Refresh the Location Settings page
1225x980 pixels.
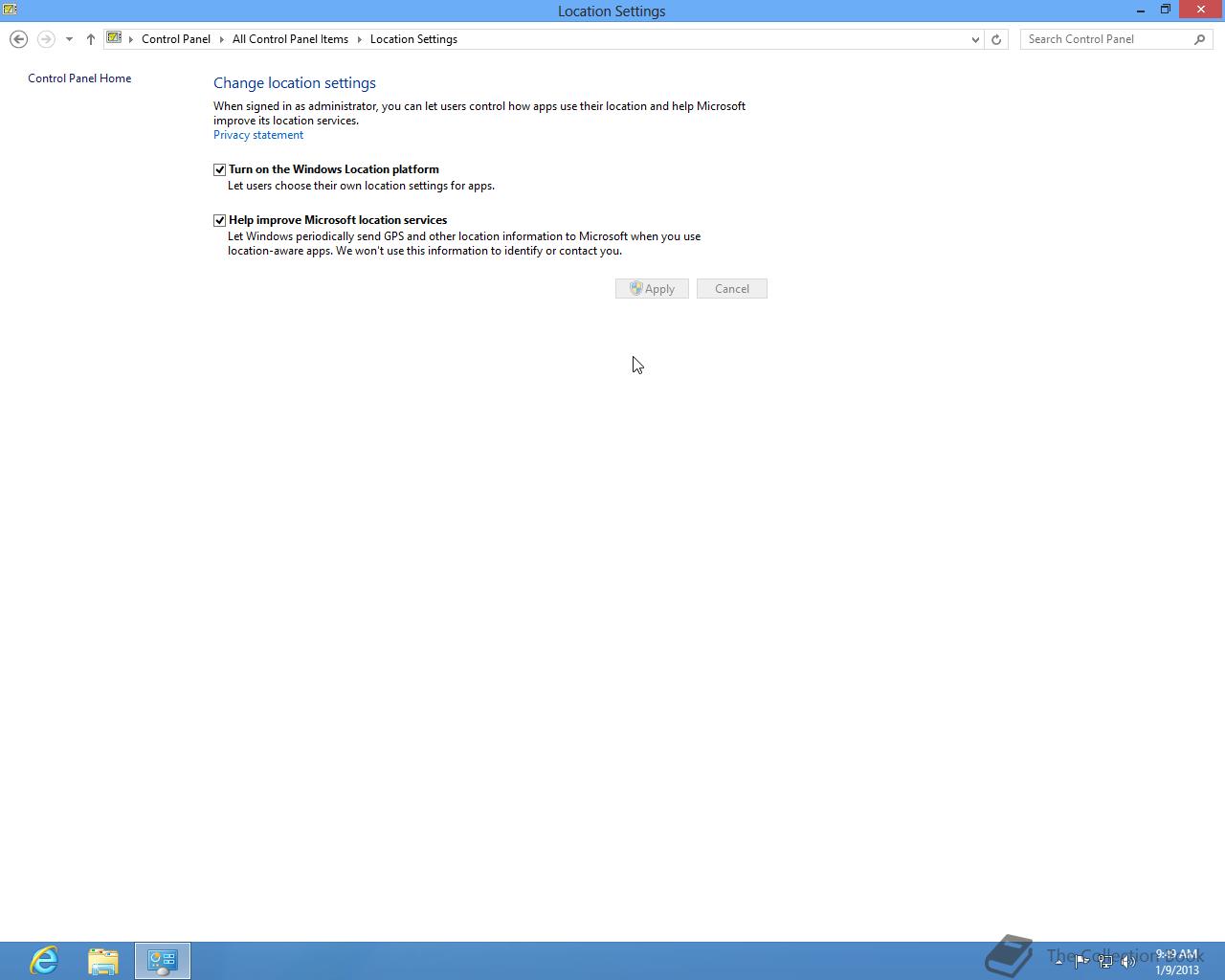pyautogui.click(x=996, y=39)
